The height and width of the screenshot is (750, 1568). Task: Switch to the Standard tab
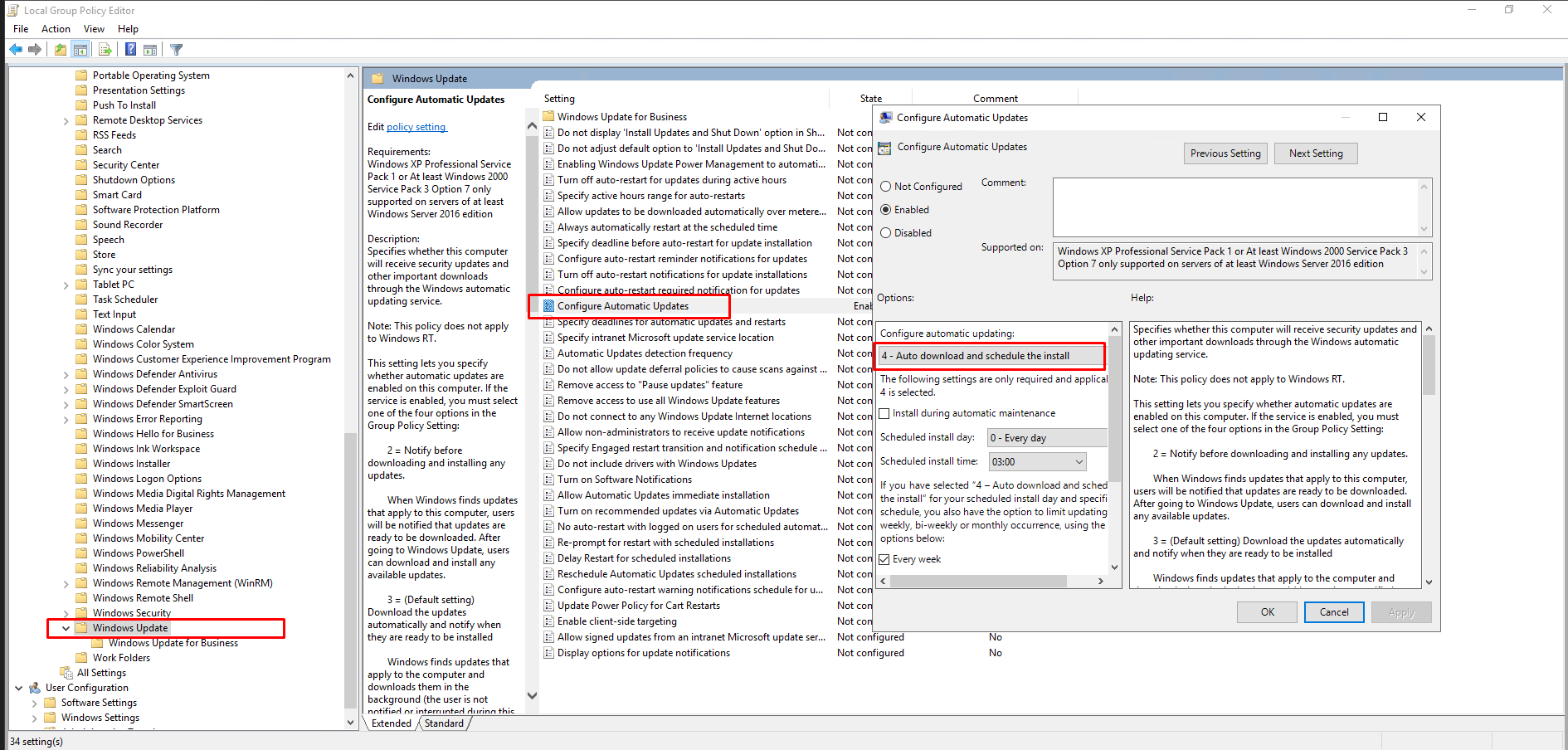tap(444, 723)
